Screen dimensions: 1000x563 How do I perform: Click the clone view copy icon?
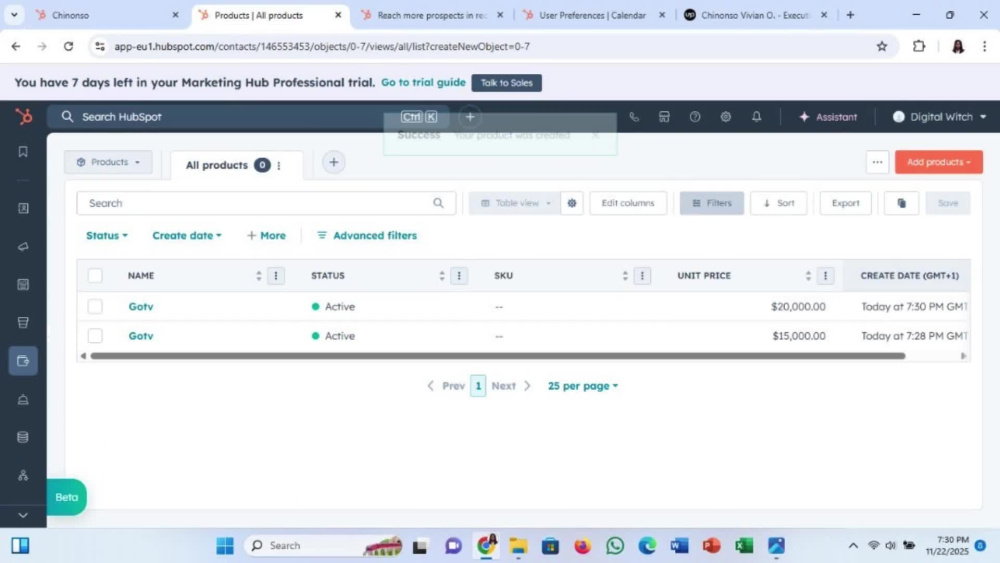(901, 203)
